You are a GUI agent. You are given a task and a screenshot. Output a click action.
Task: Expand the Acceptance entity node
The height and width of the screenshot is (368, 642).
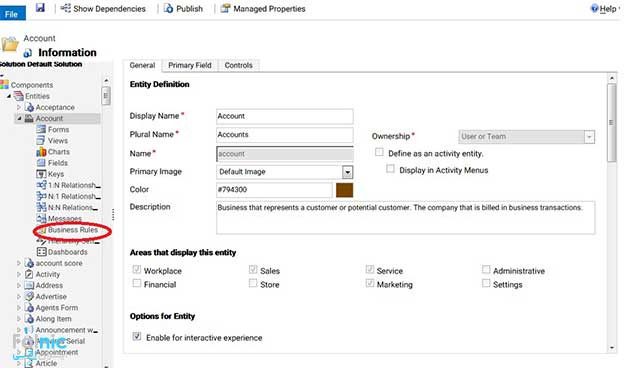tap(19, 107)
